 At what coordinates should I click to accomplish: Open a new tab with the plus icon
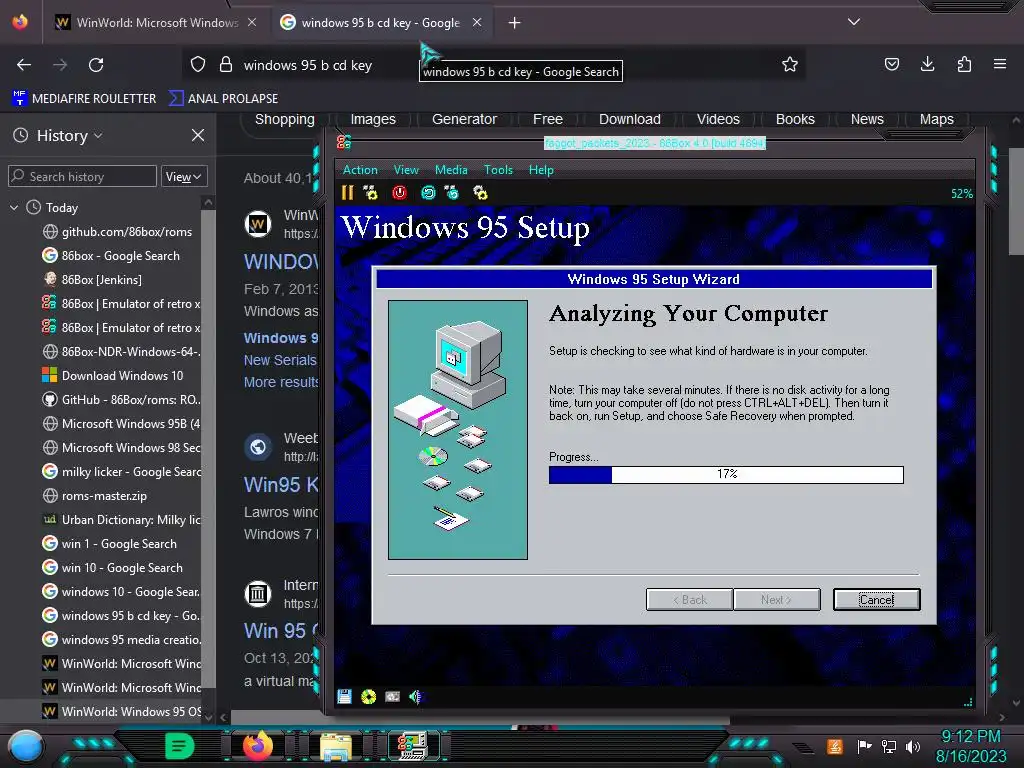point(515,23)
